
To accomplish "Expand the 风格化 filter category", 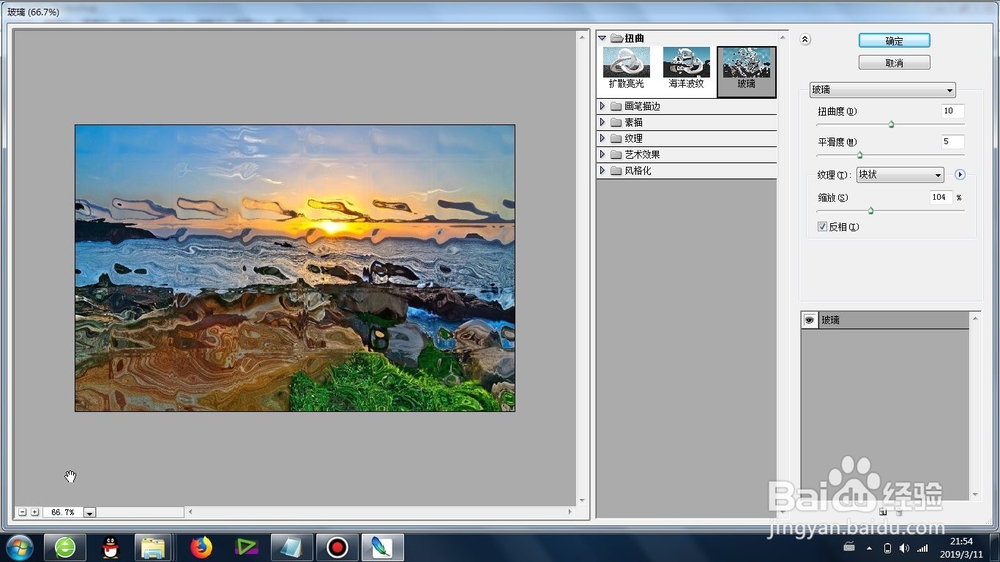I will [x=602, y=170].
